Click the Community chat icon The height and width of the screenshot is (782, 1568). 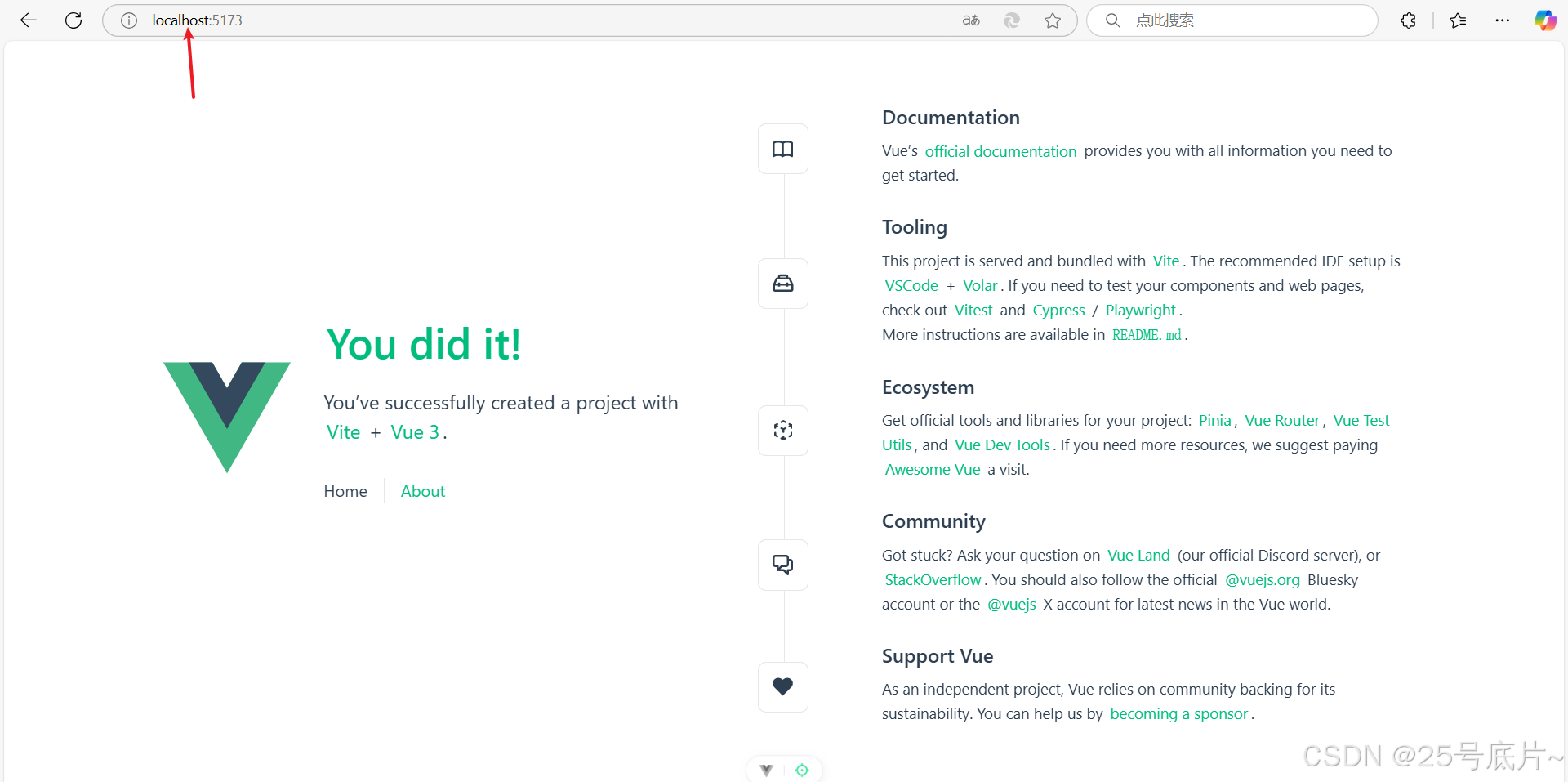coord(783,565)
